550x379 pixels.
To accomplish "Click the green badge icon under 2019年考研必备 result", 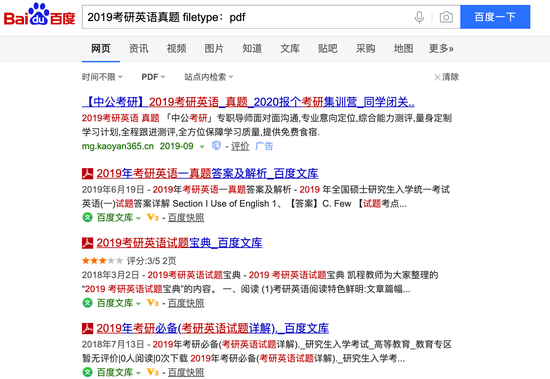I will [x=87, y=372].
